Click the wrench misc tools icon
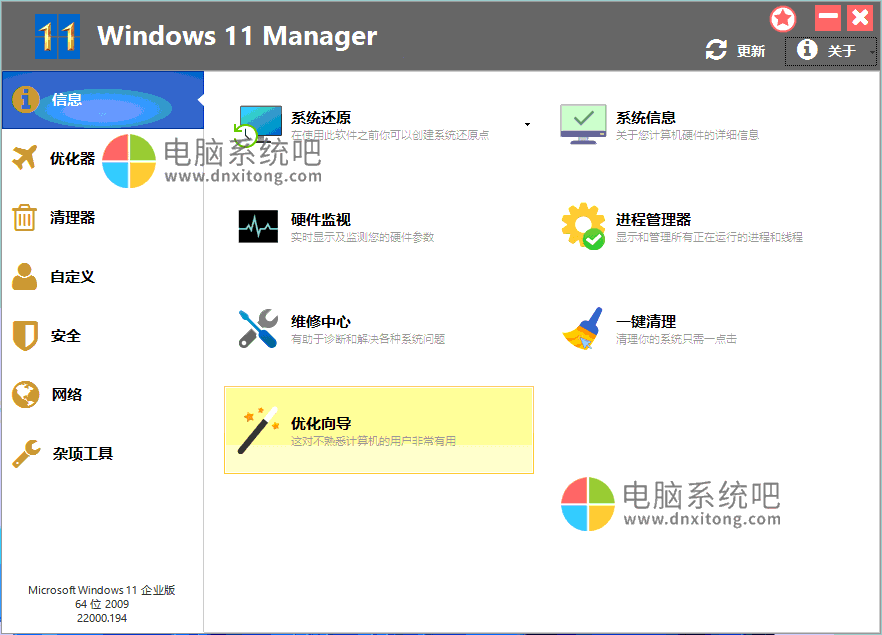Screen dimensions: 882x635 click(26, 453)
